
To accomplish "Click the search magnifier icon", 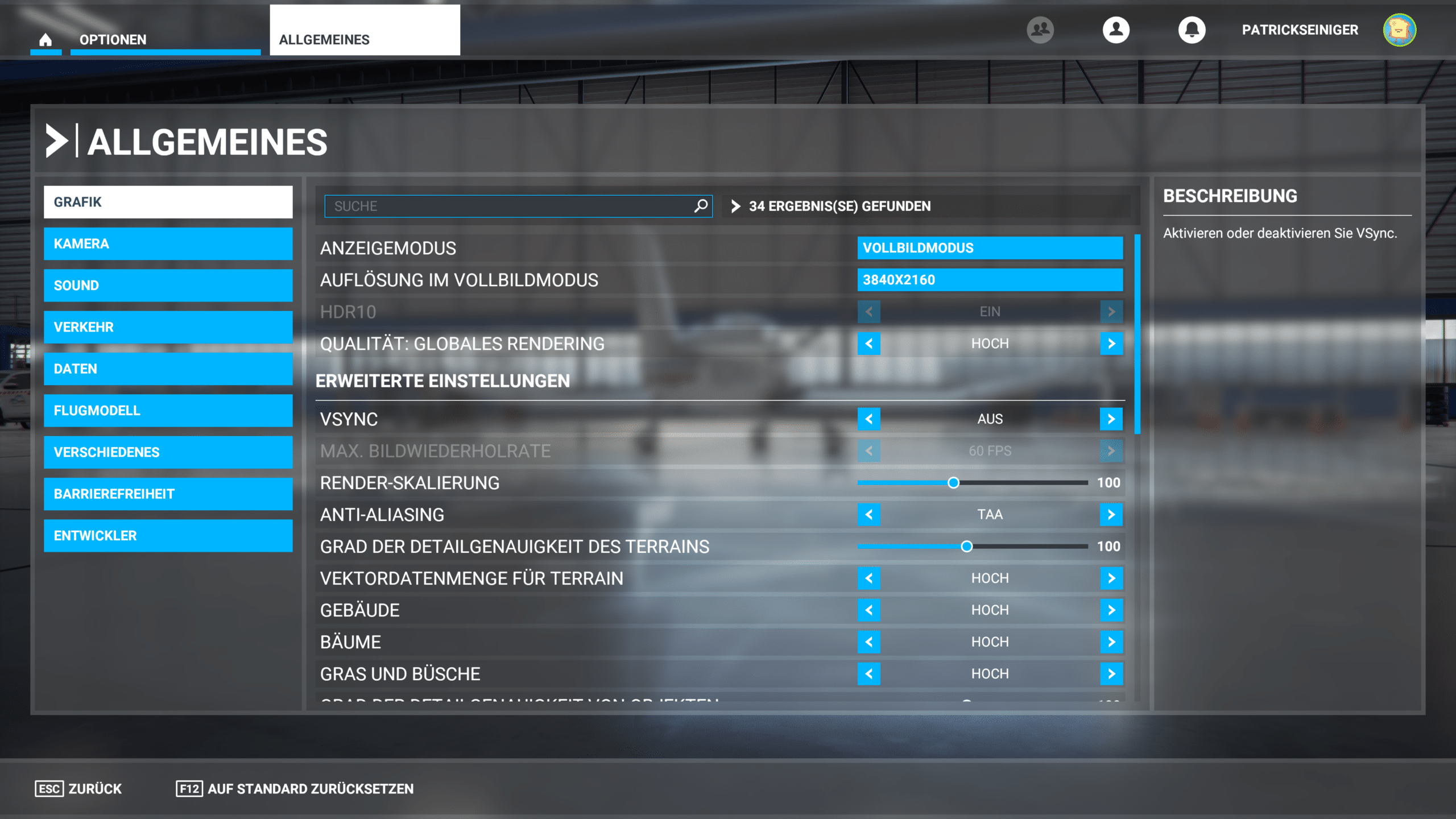I will click(x=701, y=206).
